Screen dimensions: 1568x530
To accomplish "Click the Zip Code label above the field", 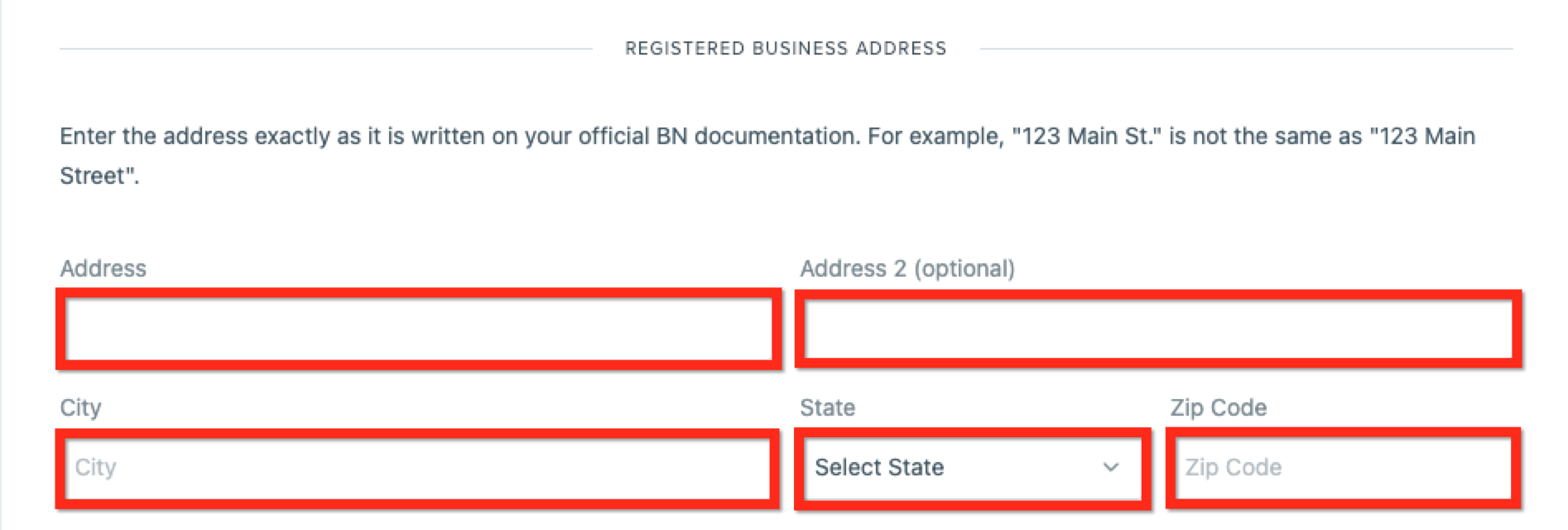I will point(1218,407).
